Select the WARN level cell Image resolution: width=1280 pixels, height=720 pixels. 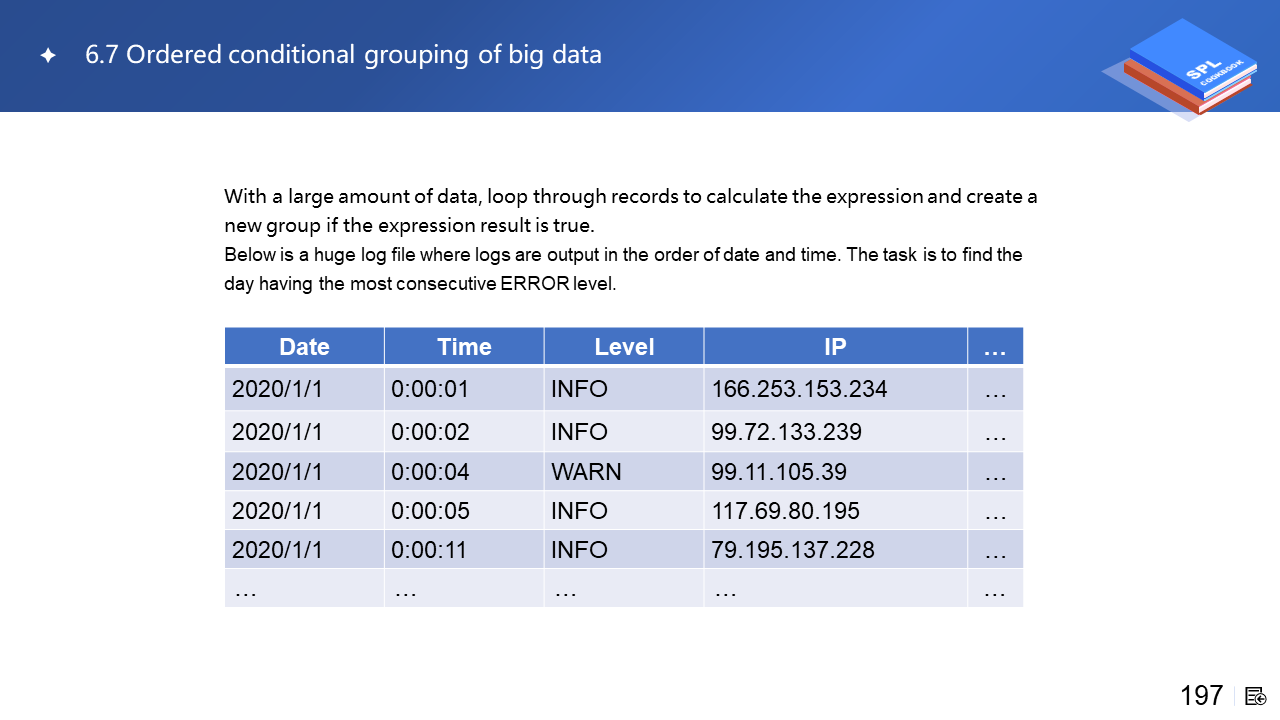586,471
